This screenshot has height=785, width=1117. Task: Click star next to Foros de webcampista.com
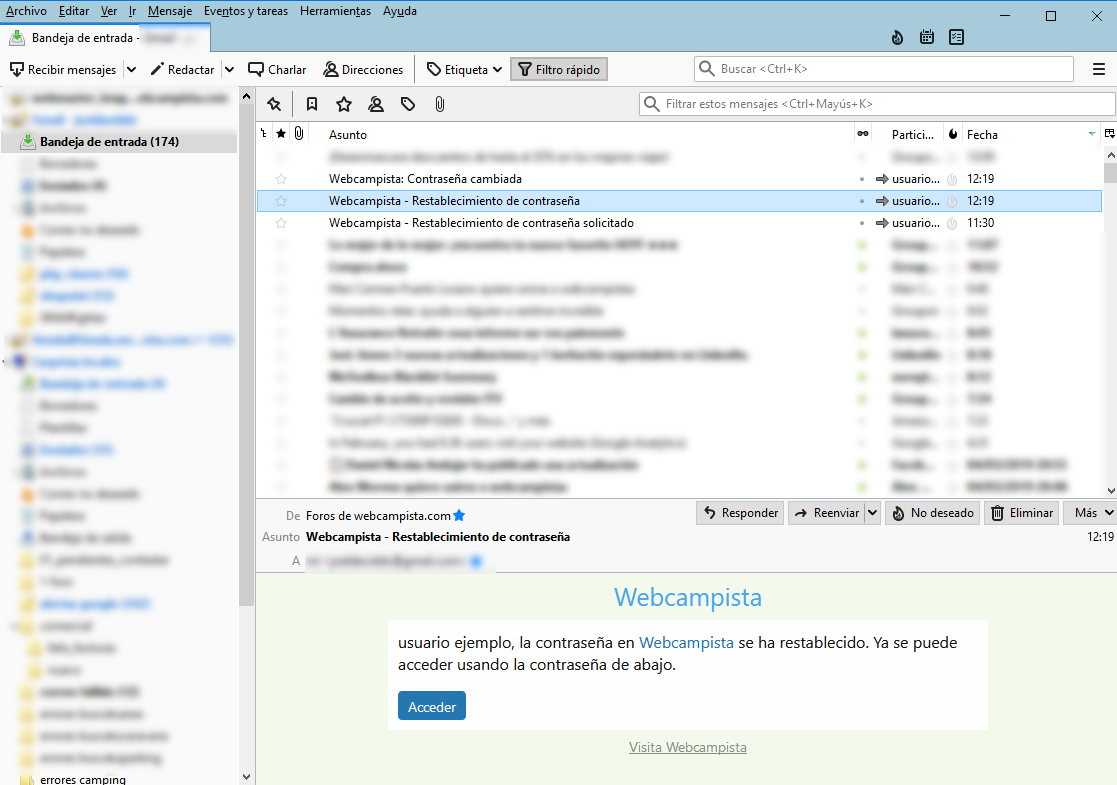point(459,516)
